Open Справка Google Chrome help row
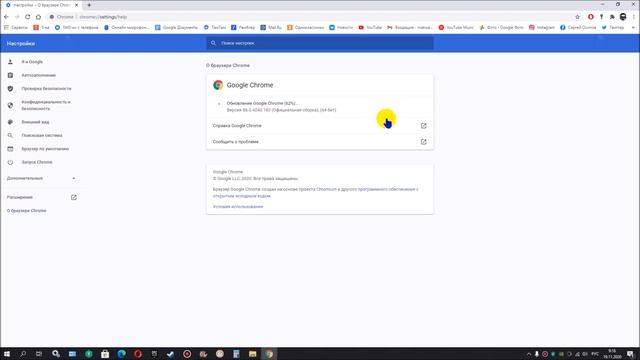Viewport: 640px width, 360px height. click(320, 126)
